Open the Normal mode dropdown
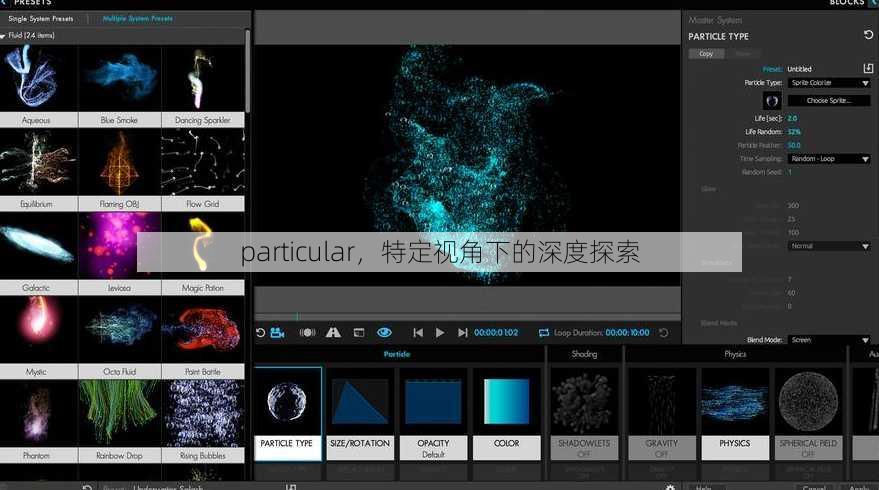 tap(829, 246)
